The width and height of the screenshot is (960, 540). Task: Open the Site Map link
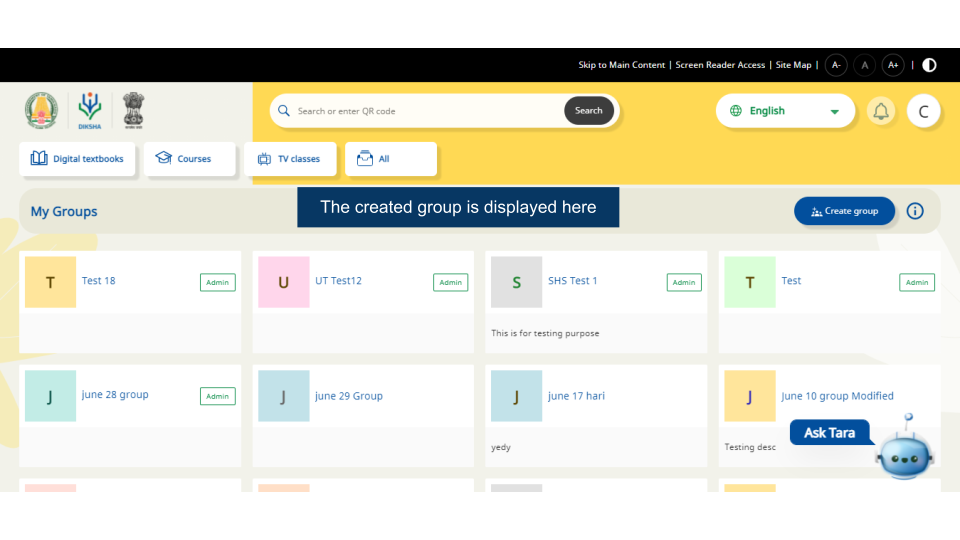[793, 65]
